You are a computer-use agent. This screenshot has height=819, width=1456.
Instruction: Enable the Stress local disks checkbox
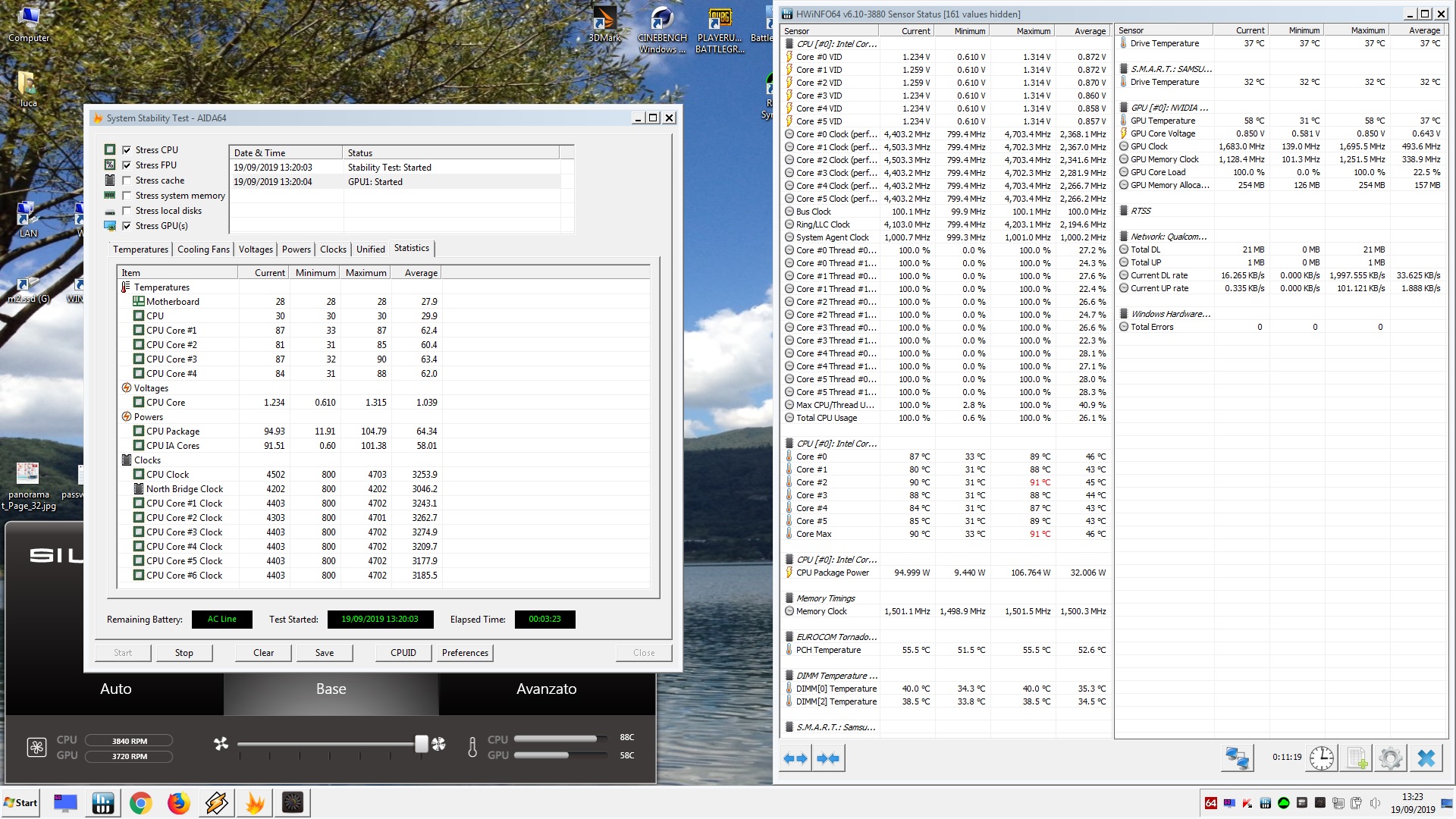[127, 211]
